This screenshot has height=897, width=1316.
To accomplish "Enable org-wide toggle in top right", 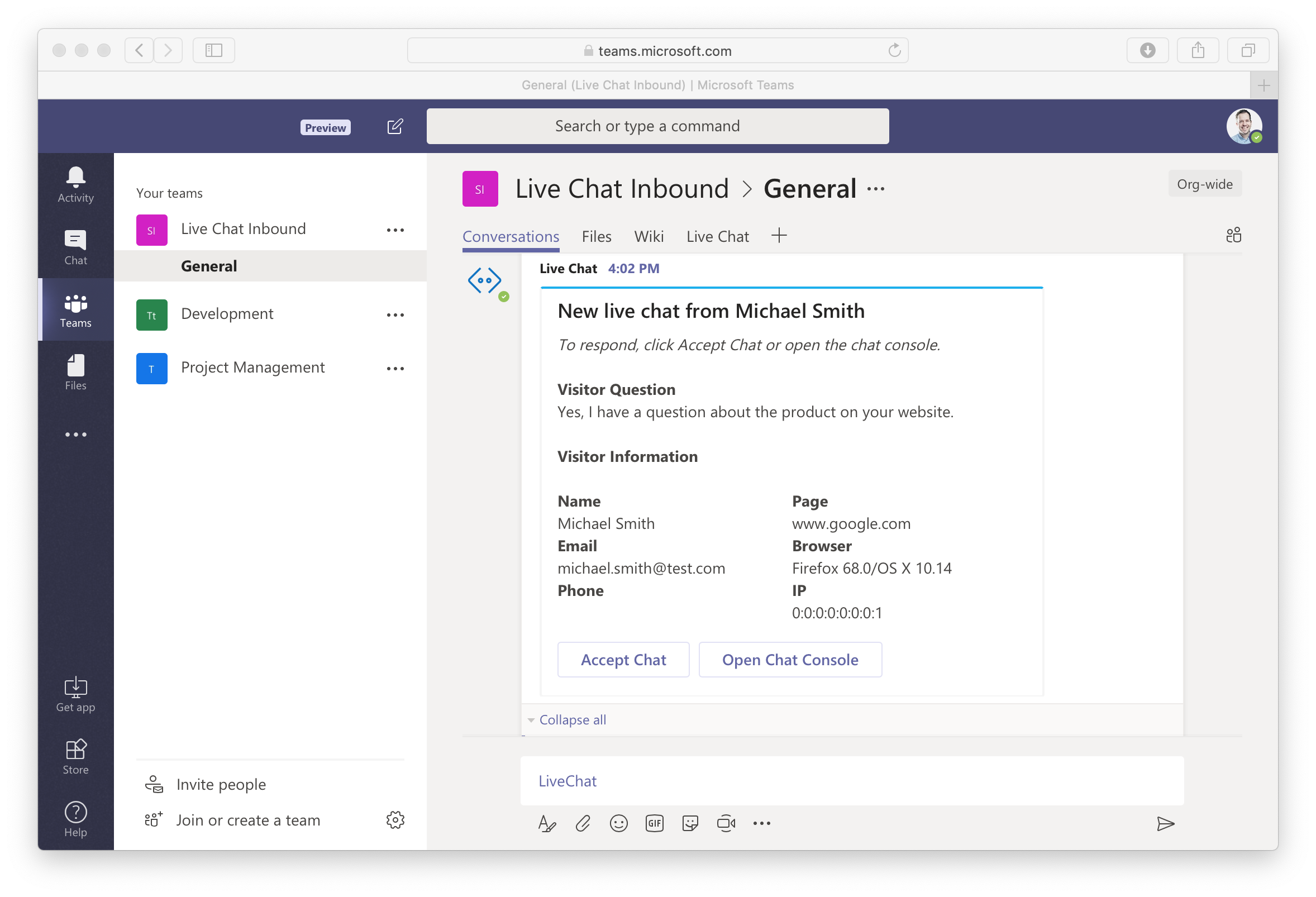I will [1205, 184].
